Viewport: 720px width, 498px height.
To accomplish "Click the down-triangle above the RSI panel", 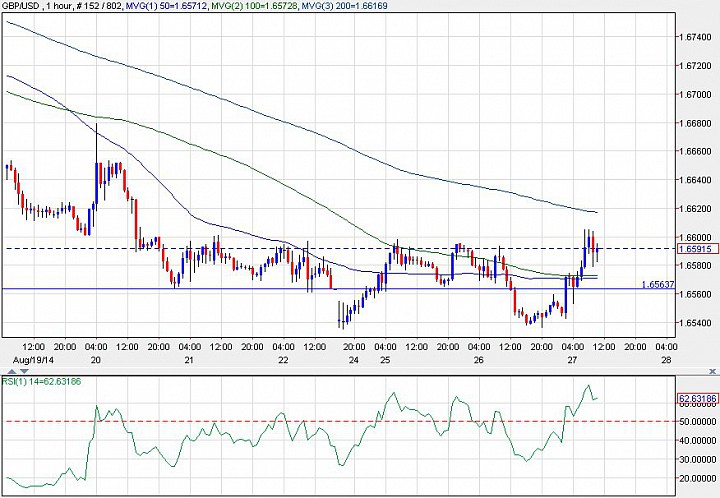I will 25,371.
